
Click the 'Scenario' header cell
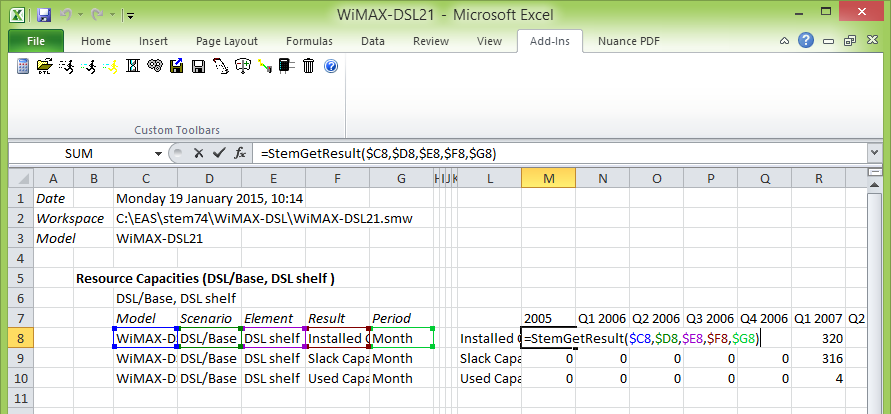tap(209, 319)
